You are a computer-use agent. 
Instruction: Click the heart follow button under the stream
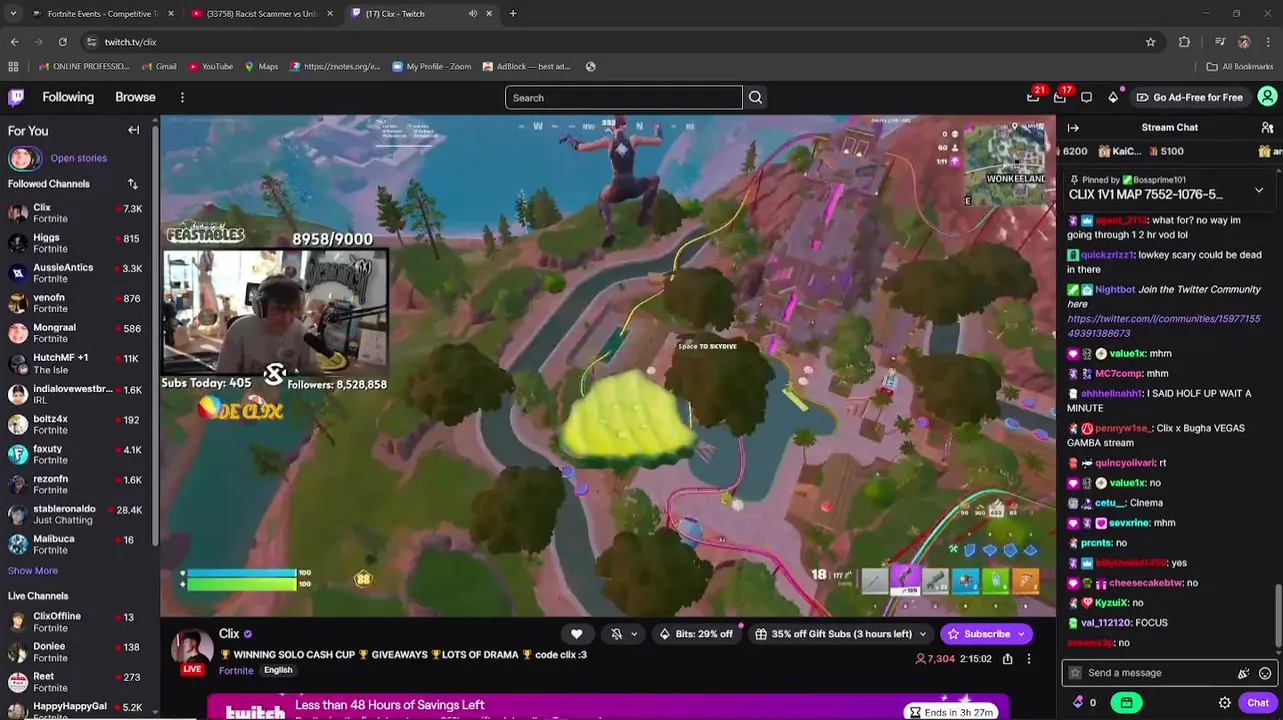[x=577, y=634]
